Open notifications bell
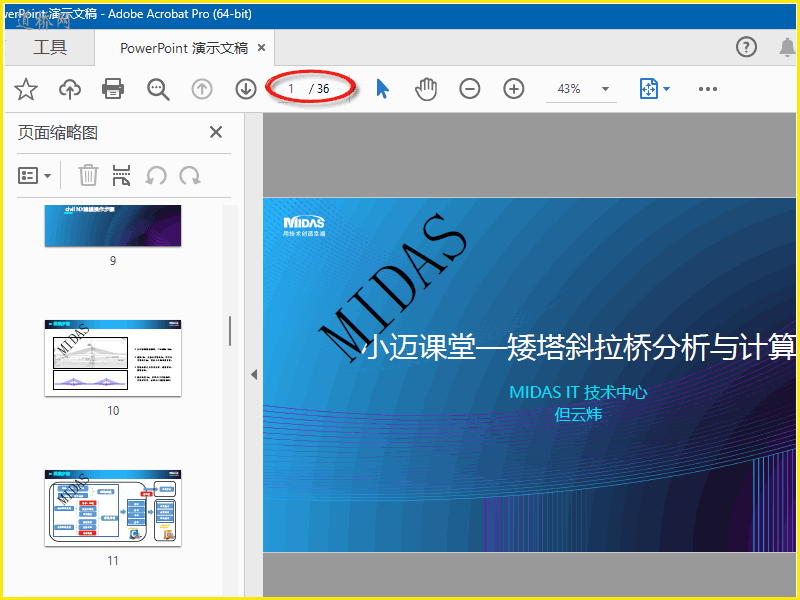The image size is (800, 600). point(787,47)
